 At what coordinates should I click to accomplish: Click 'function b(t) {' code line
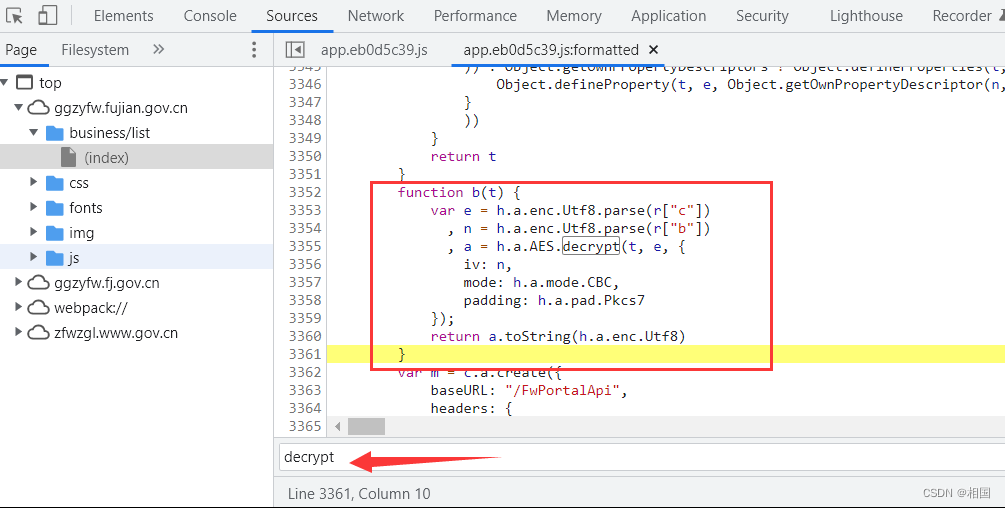coord(459,192)
